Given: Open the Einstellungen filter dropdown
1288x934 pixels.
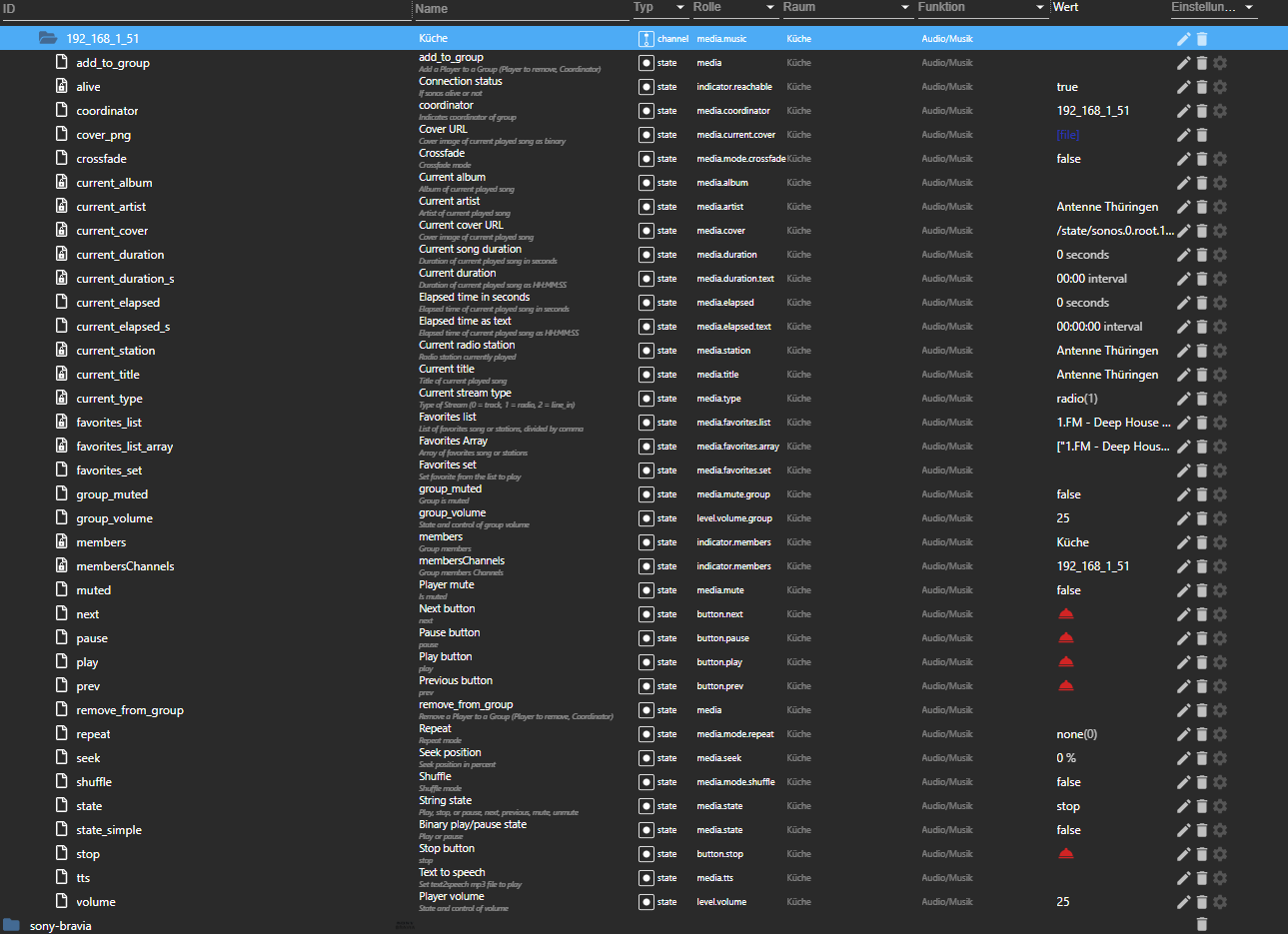Looking at the screenshot, I should pyautogui.click(x=1249, y=8).
